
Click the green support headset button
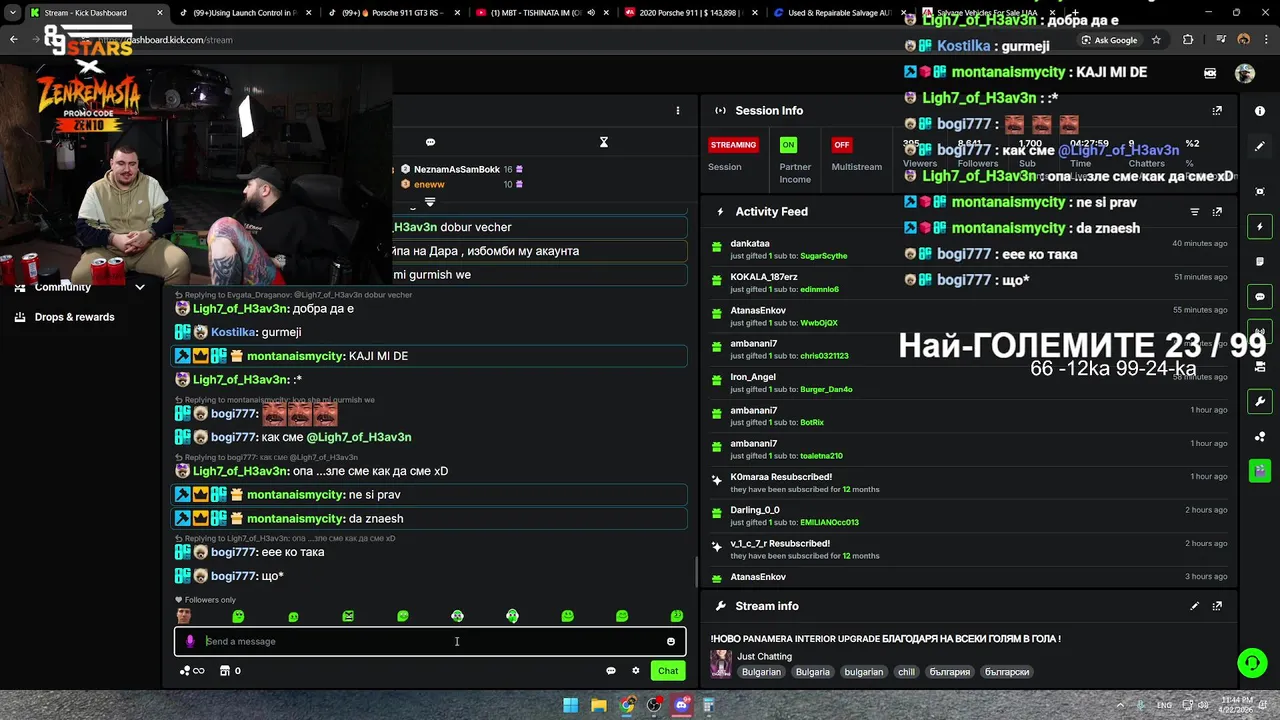pyautogui.click(x=1252, y=663)
